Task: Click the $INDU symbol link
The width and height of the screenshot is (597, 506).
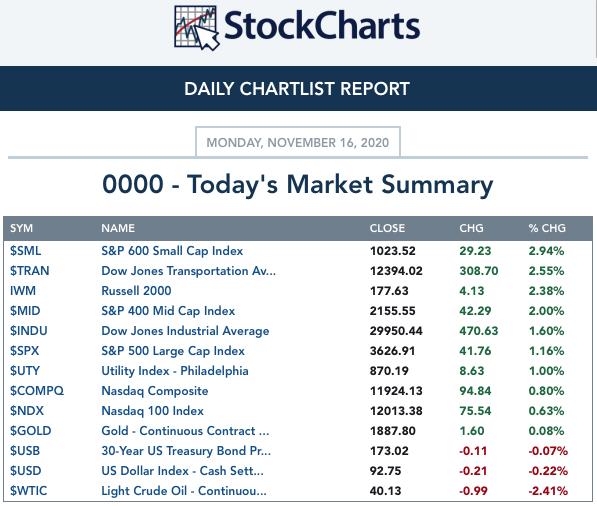Action: [29, 331]
